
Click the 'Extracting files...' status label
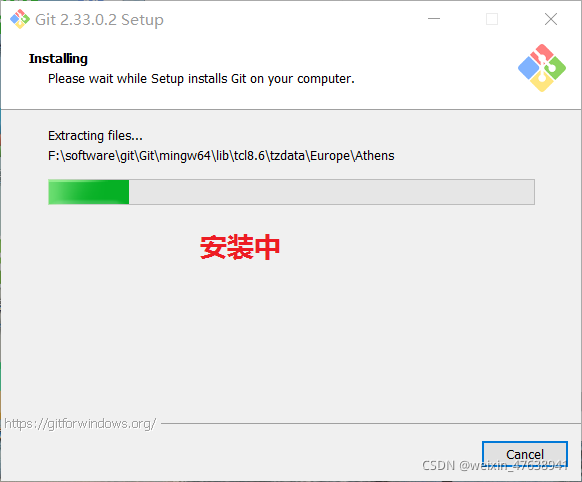[x=95, y=136]
